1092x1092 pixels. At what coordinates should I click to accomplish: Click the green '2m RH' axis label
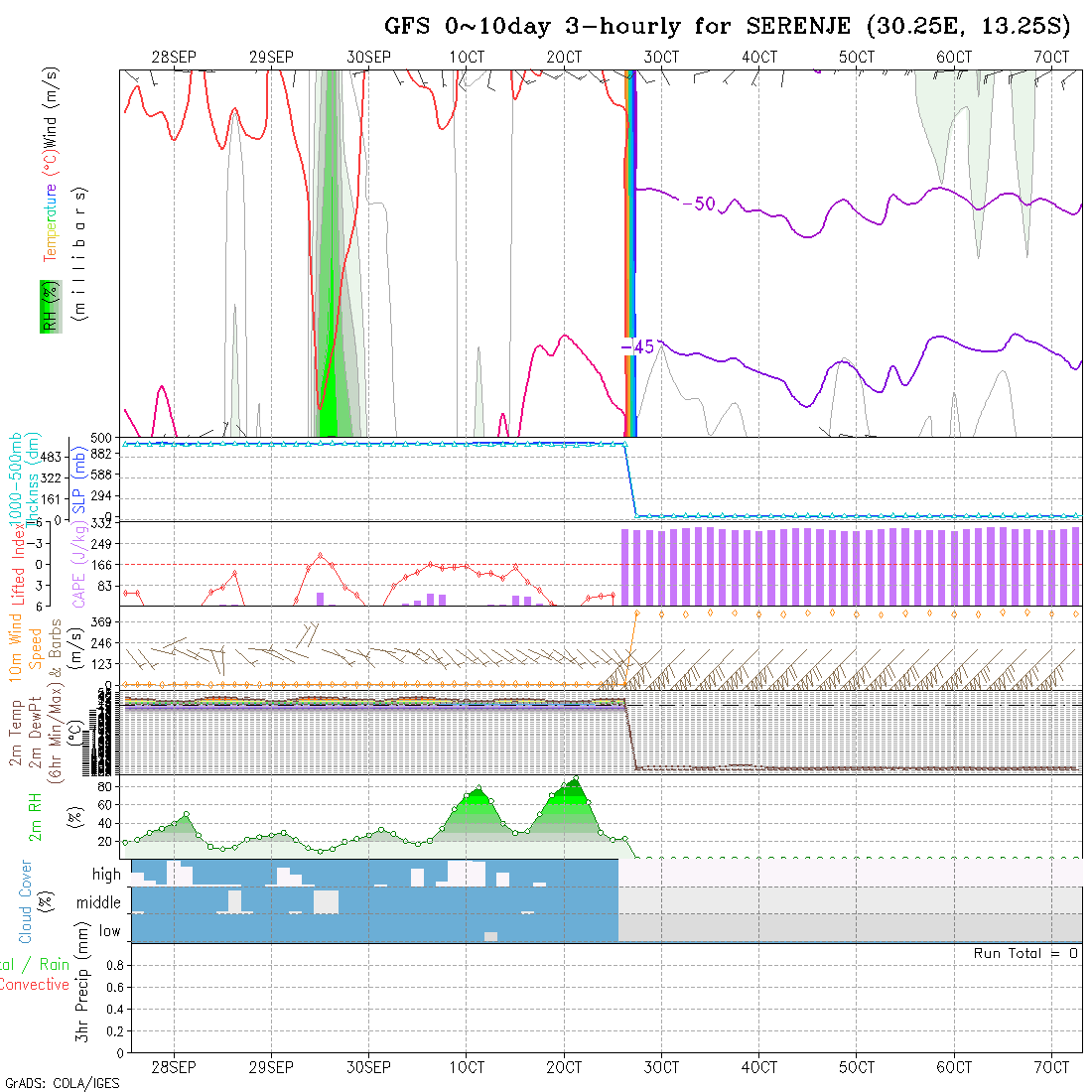36,816
